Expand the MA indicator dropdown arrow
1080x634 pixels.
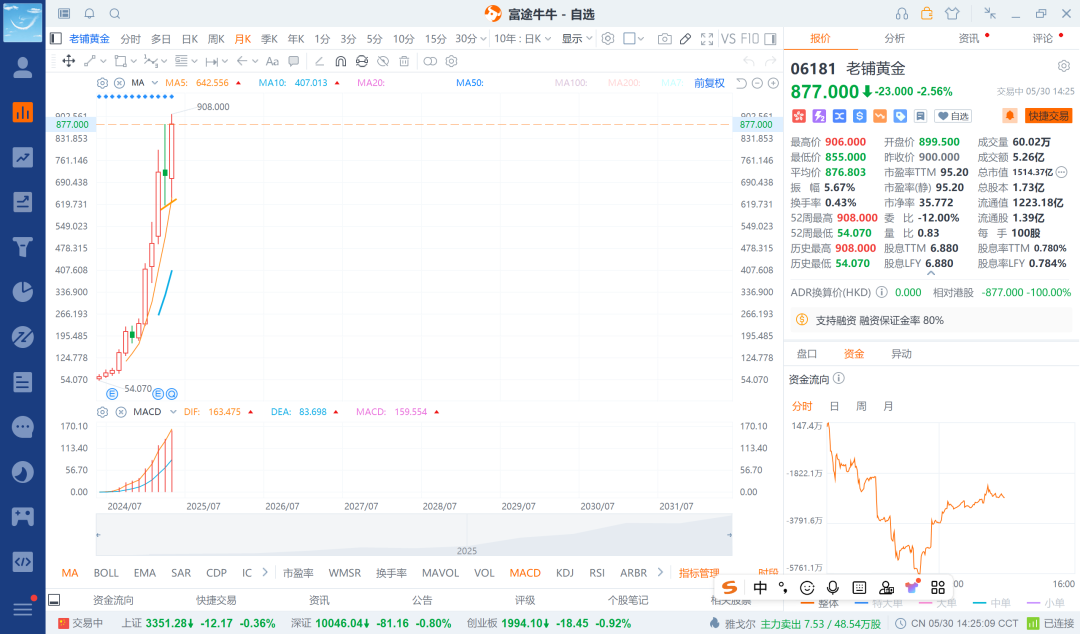(x=155, y=83)
